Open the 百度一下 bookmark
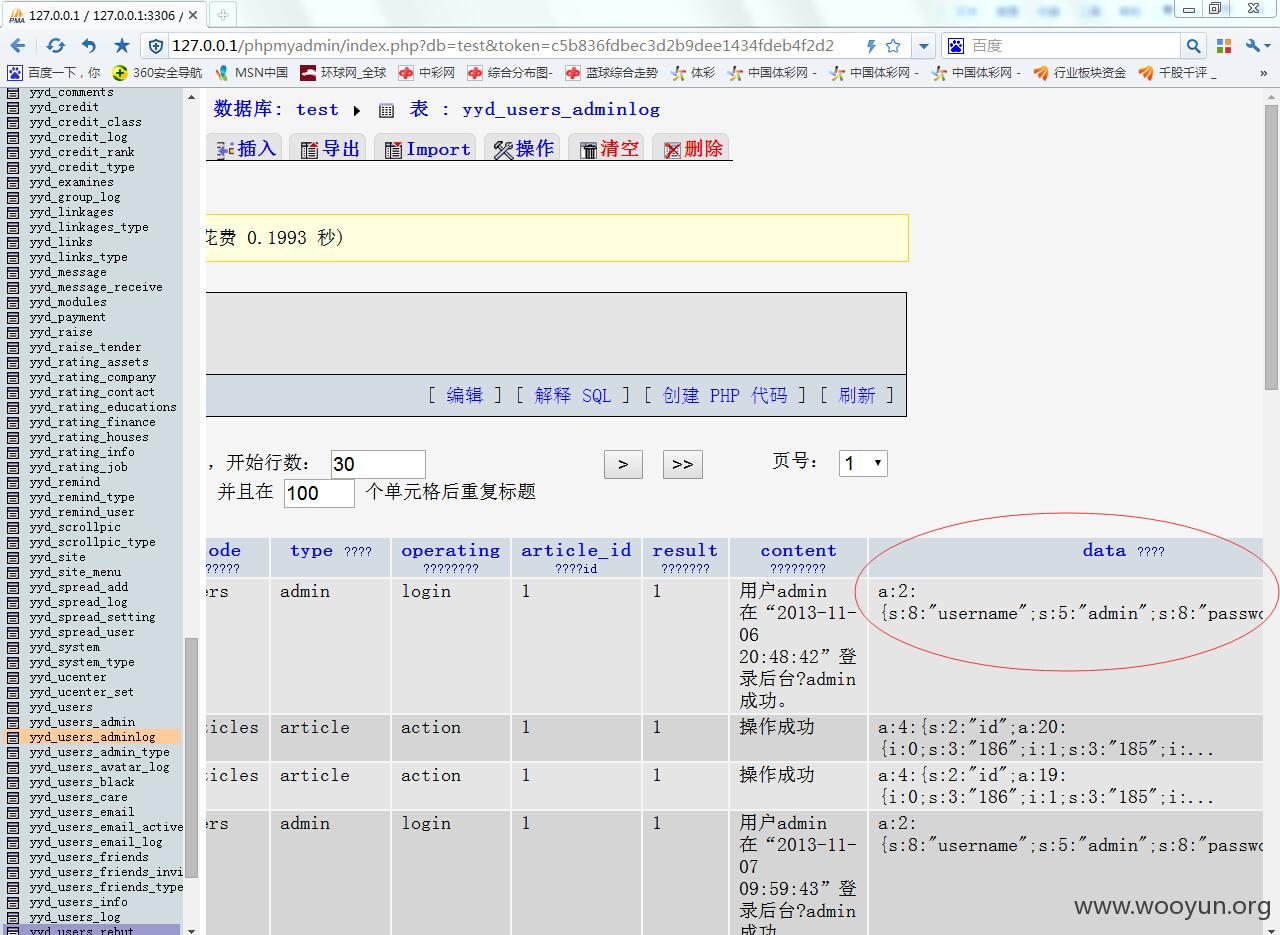The width and height of the screenshot is (1280, 935). coord(54,73)
